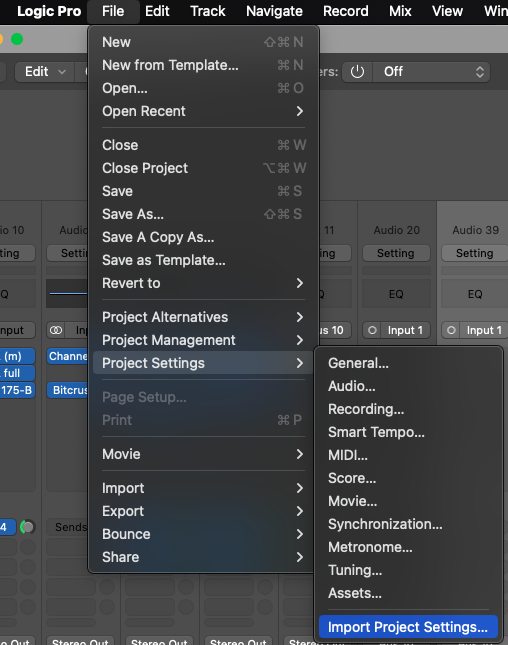Select the Audio 20 channel name
Screen dimensions: 508x645
[x=397, y=230]
